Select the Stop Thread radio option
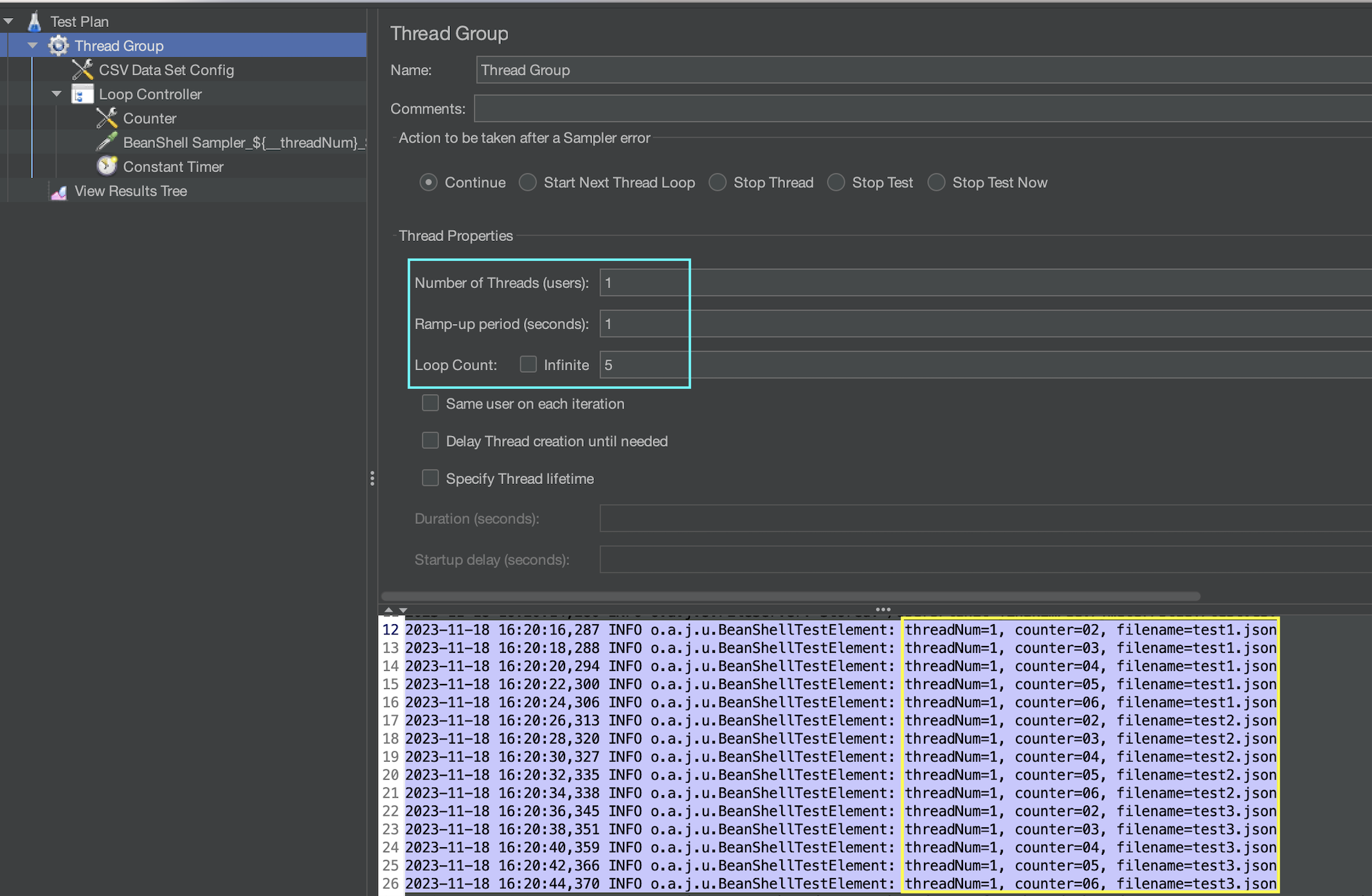The width and height of the screenshot is (1372, 896). tap(718, 183)
